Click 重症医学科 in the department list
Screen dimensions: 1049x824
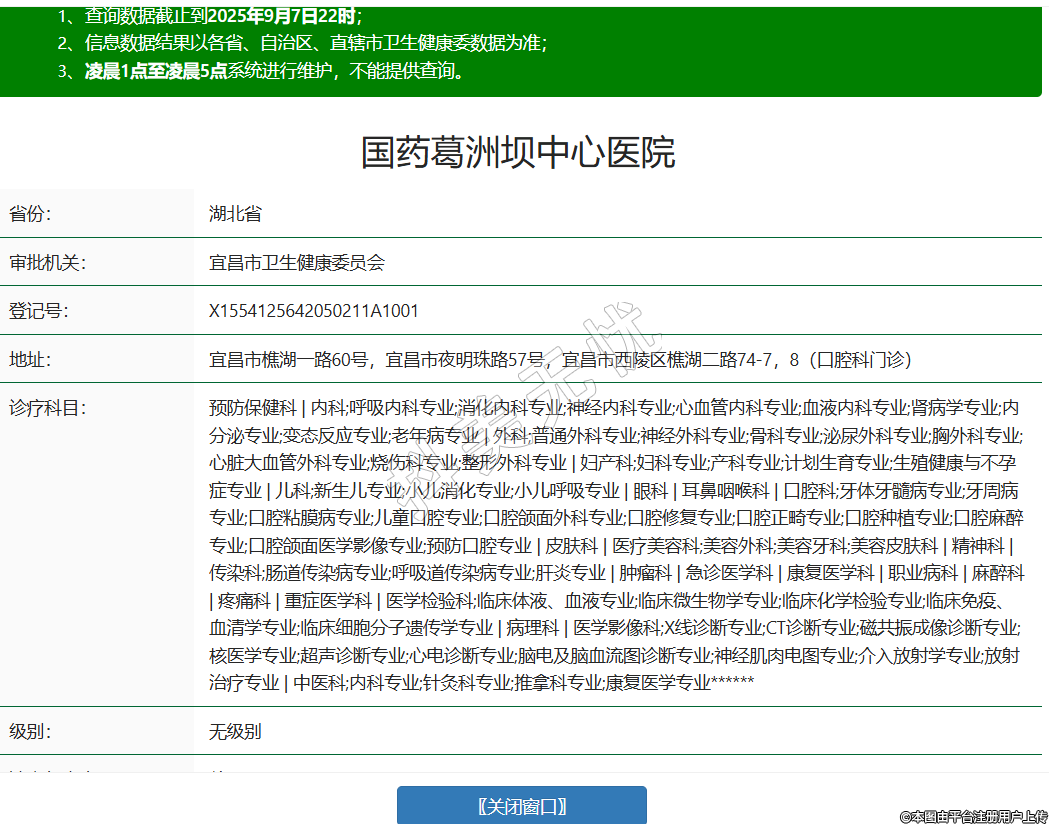pos(328,601)
